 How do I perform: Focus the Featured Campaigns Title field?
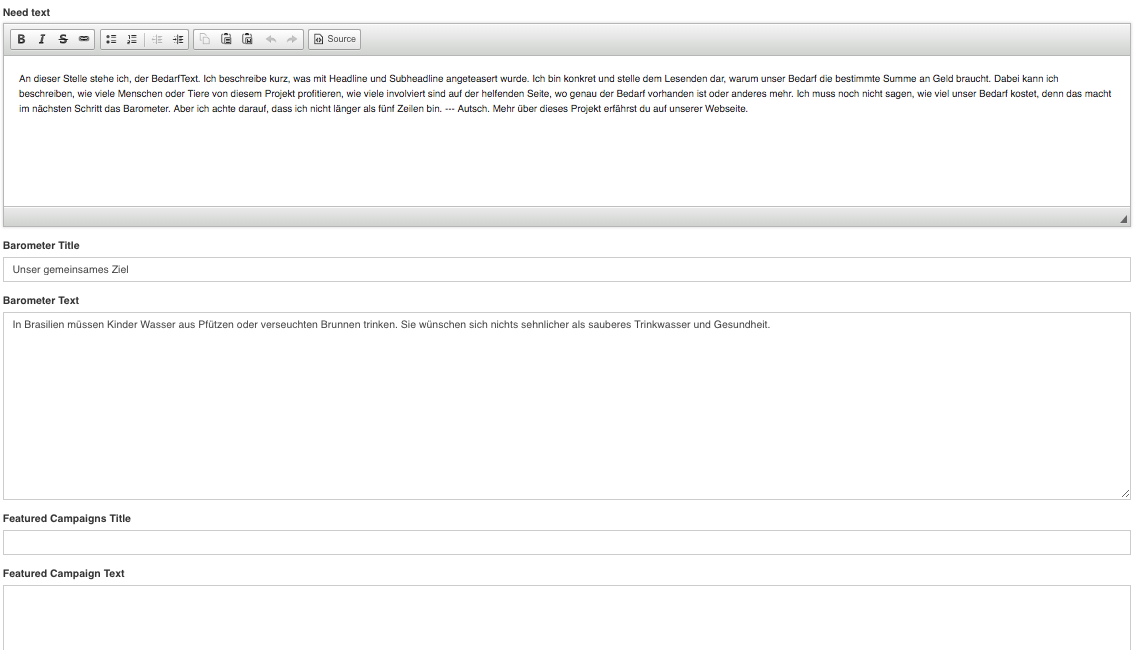(x=567, y=542)
